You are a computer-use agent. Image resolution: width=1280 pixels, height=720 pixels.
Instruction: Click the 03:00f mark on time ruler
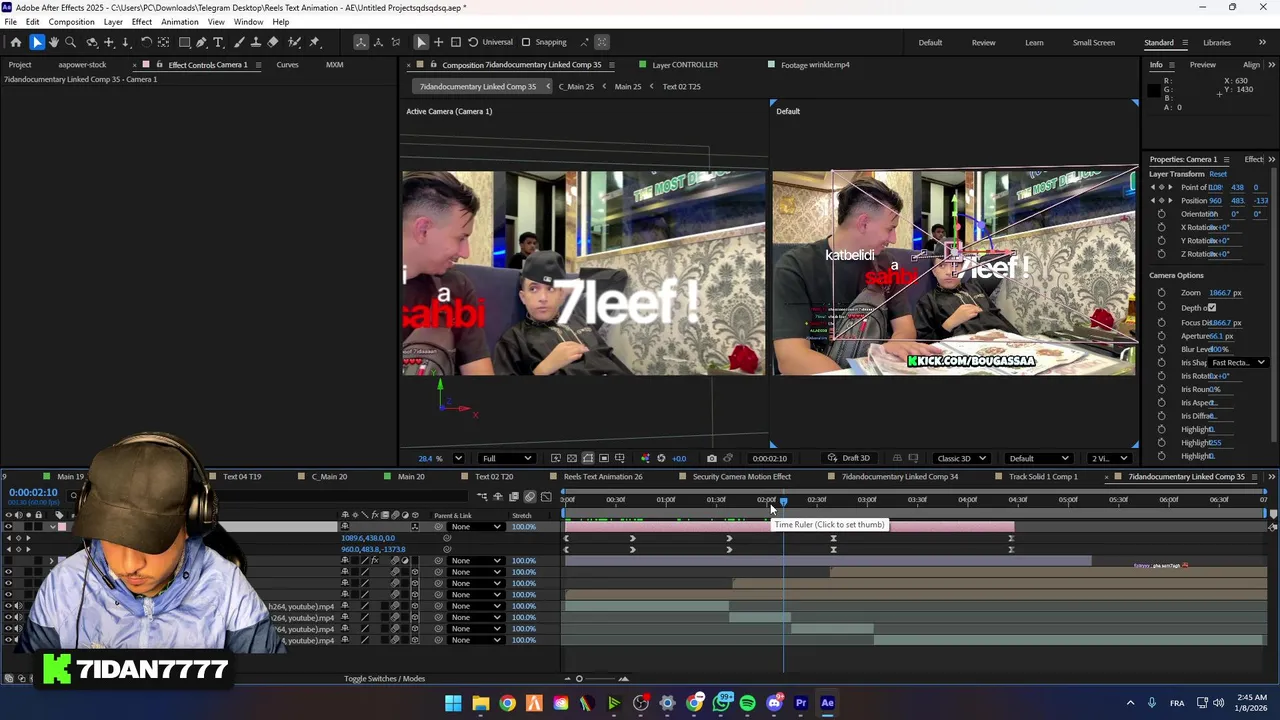(x=866, y=499)
